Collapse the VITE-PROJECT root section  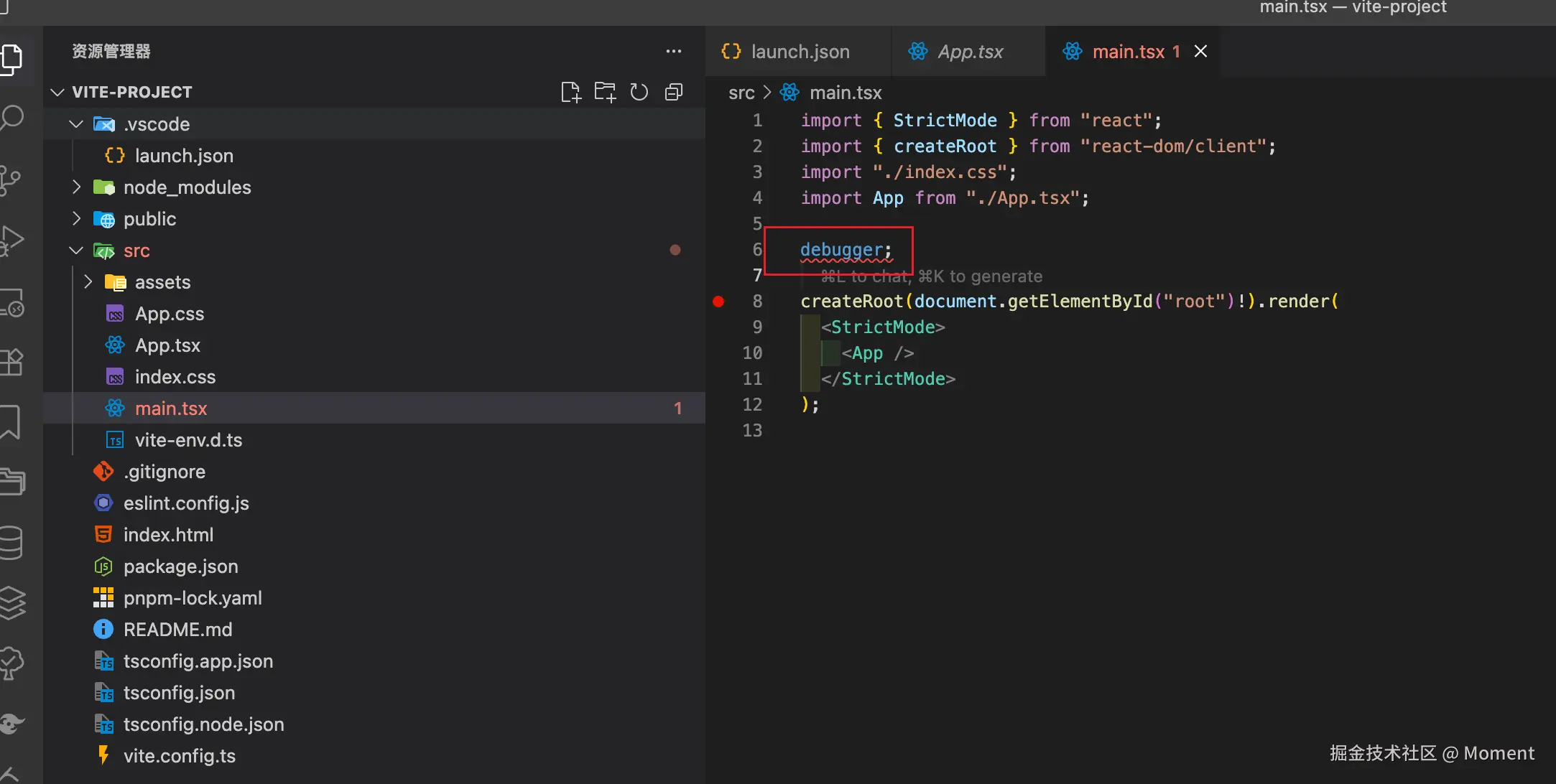(57, 92)
